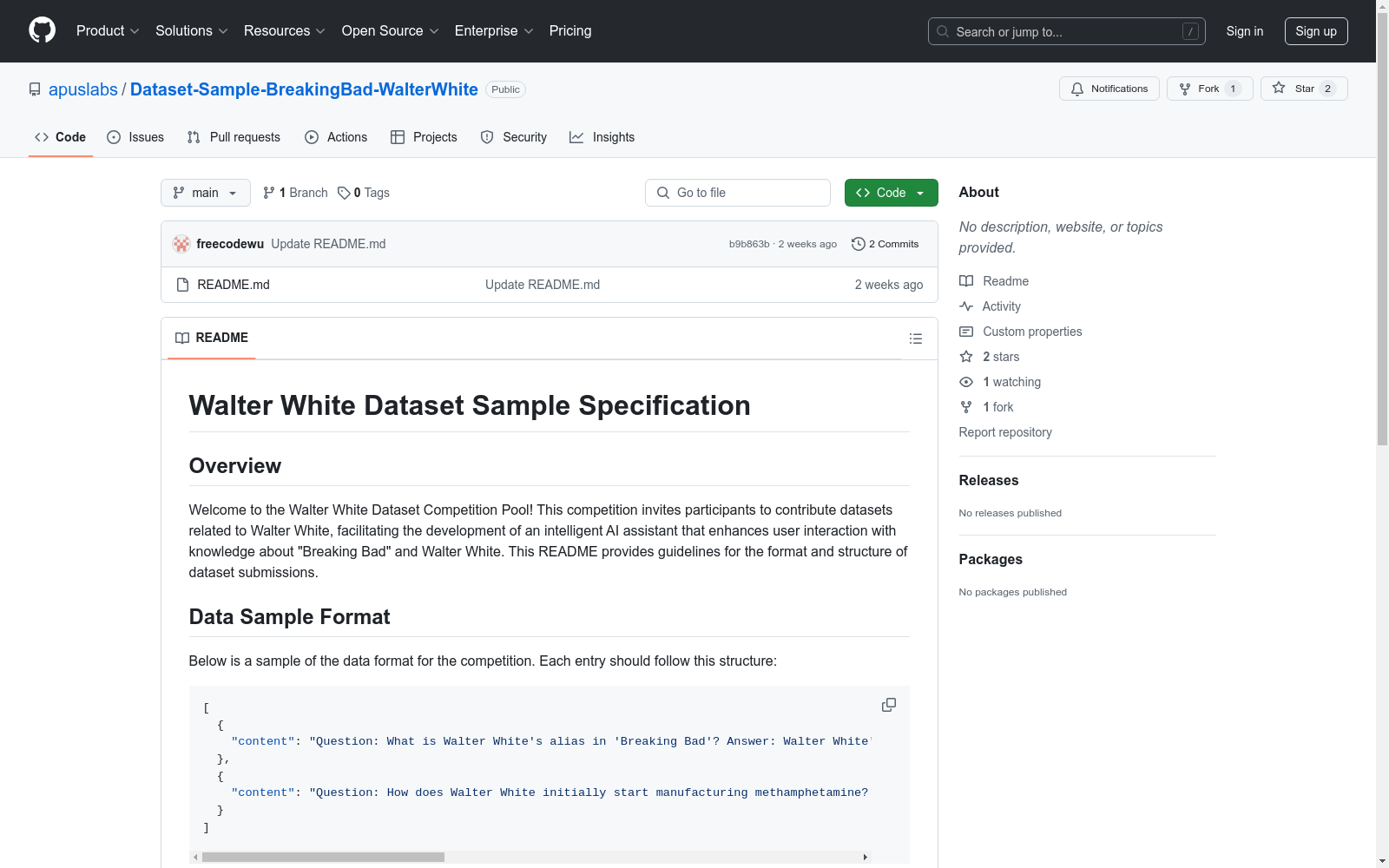Click the freecodewu avatar image
The width and height of the screenshot is (1389, 868).
click(x=181, y=244)
